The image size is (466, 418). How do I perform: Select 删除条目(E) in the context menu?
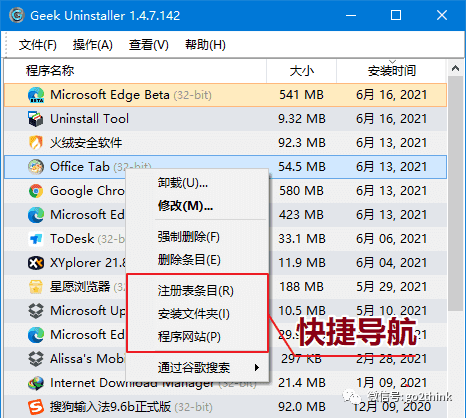click(189, 260)
